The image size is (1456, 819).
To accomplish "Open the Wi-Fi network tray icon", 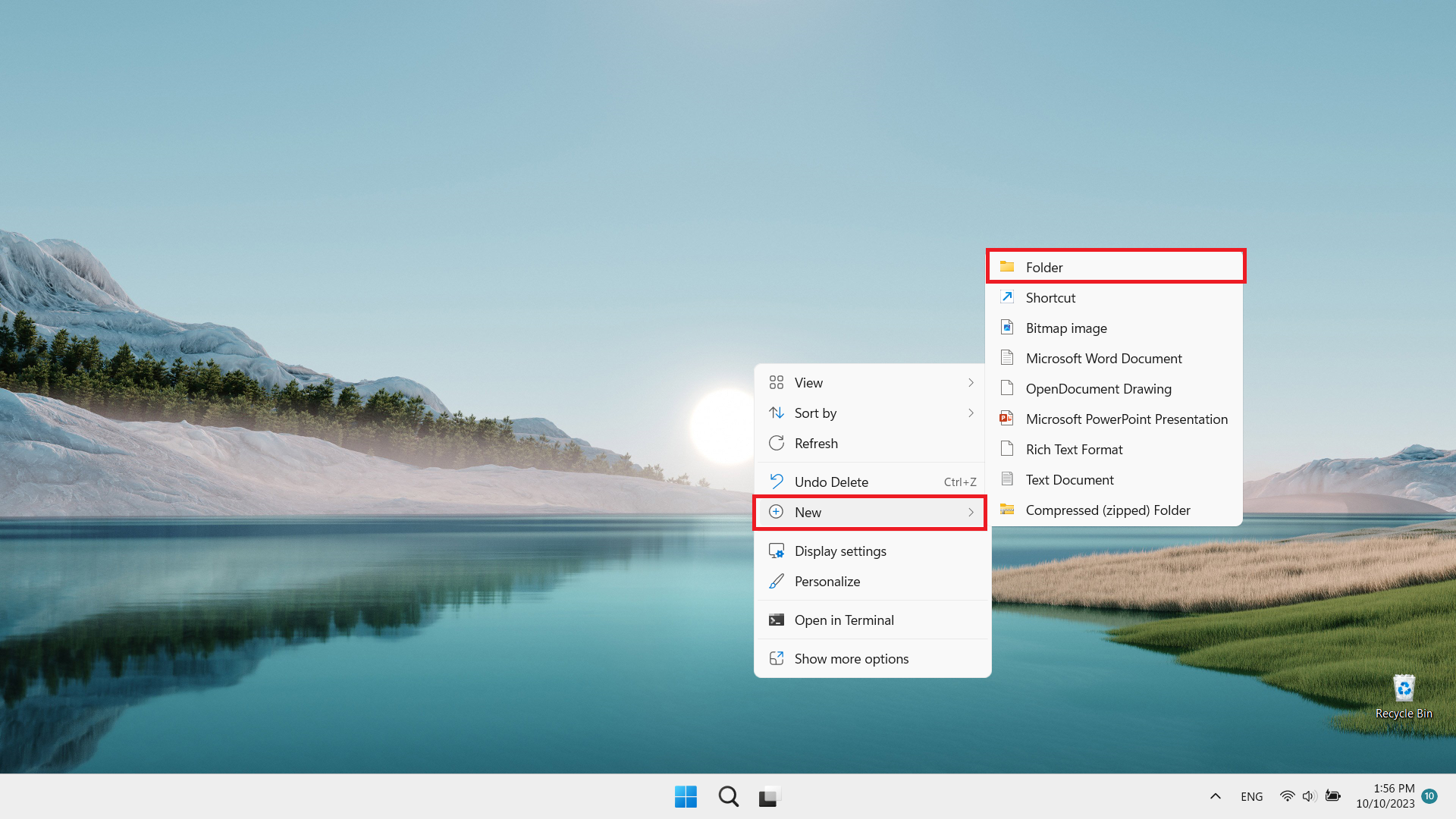I will tap(1287, 796).
